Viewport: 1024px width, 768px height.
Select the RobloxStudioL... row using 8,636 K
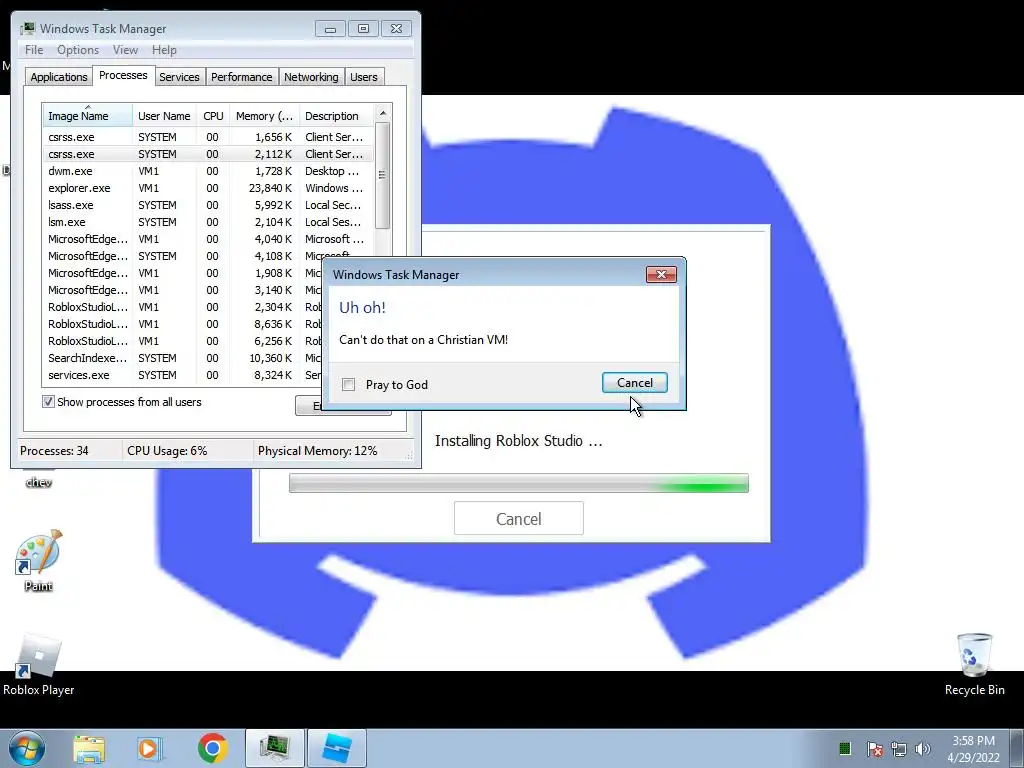[183, 324]
